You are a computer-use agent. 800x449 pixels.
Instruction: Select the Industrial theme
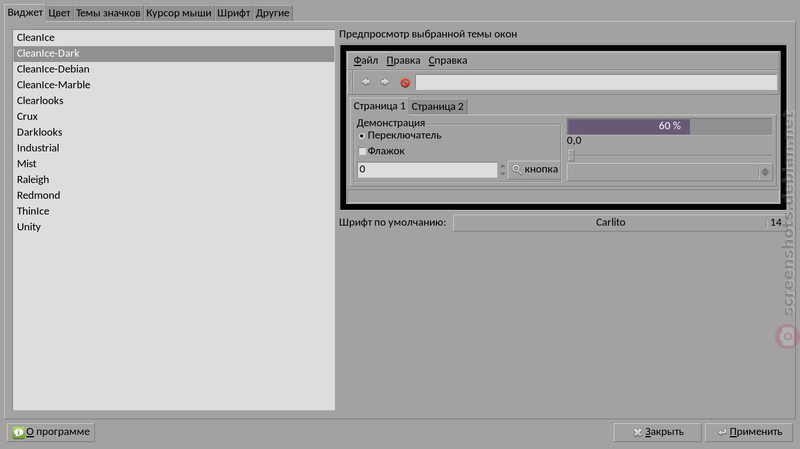[173, 148]
